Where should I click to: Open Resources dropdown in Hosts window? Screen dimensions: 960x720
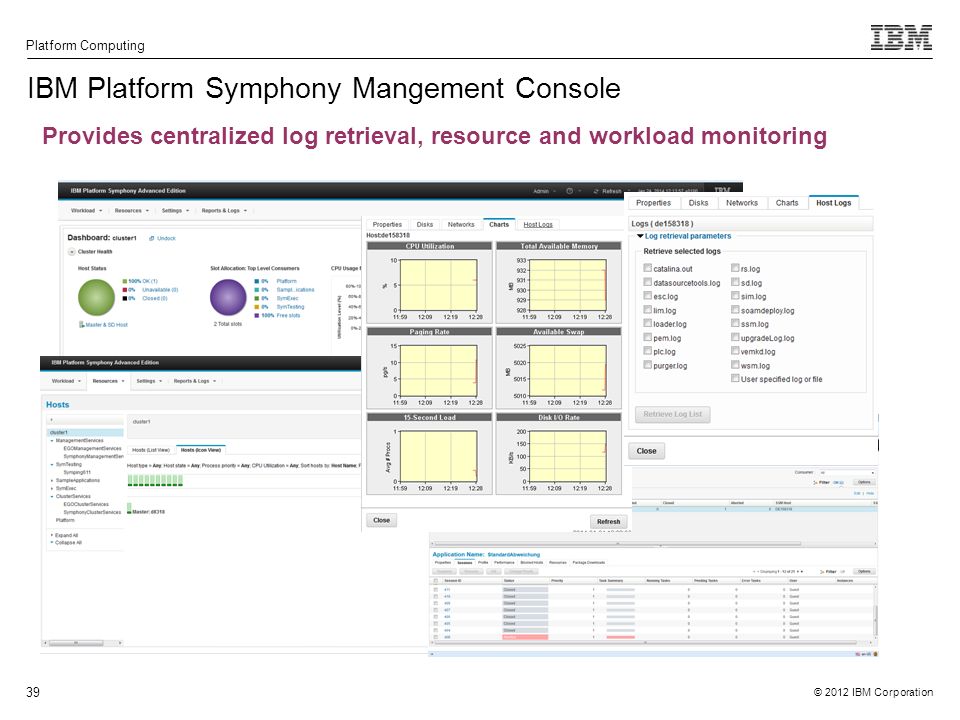pyautogui.click(x=108, y=381)
